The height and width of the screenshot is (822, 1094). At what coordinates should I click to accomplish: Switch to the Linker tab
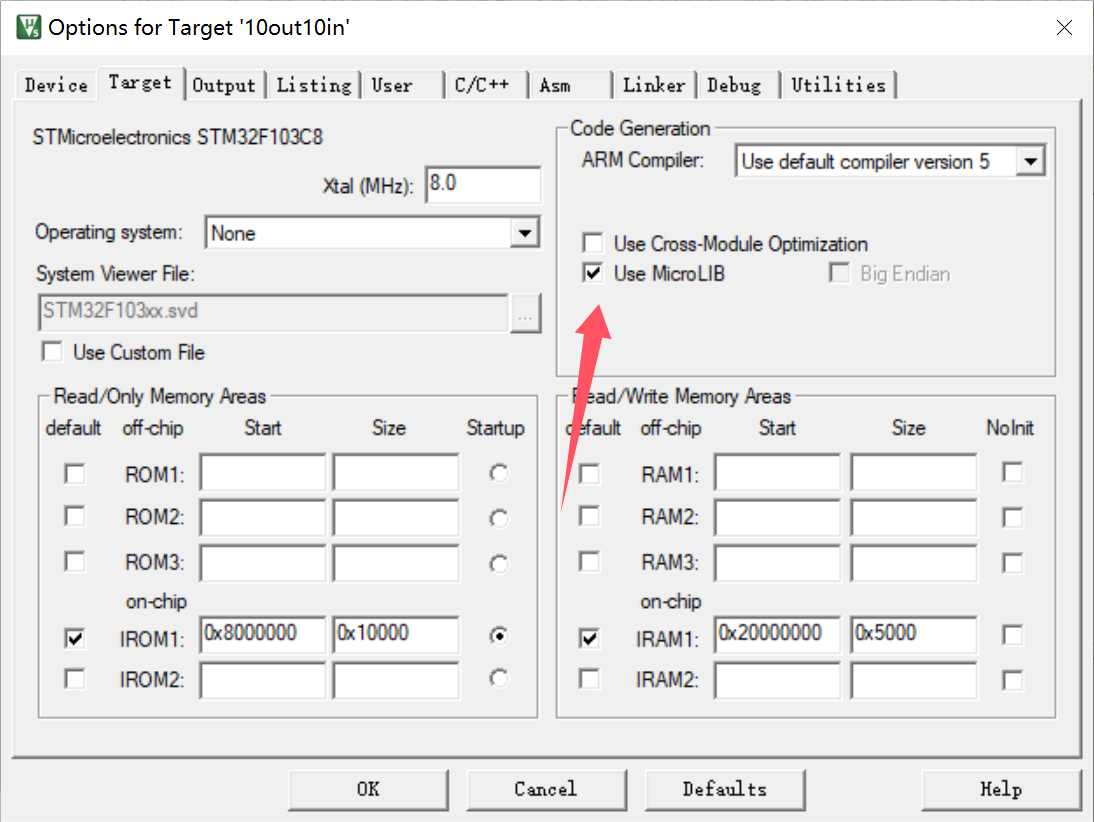(654, 85)
